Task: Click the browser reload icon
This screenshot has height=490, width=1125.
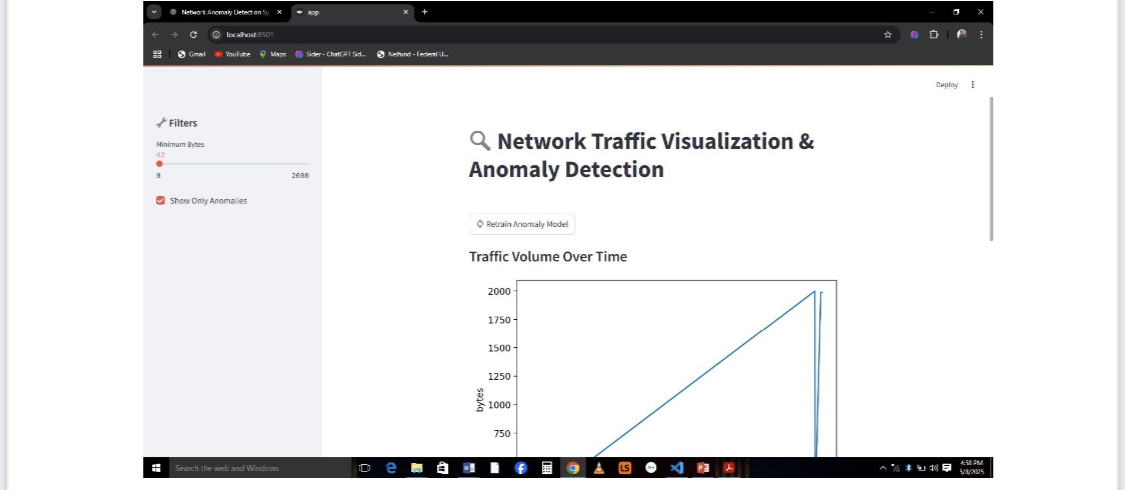Action: (x=193, y=34)
